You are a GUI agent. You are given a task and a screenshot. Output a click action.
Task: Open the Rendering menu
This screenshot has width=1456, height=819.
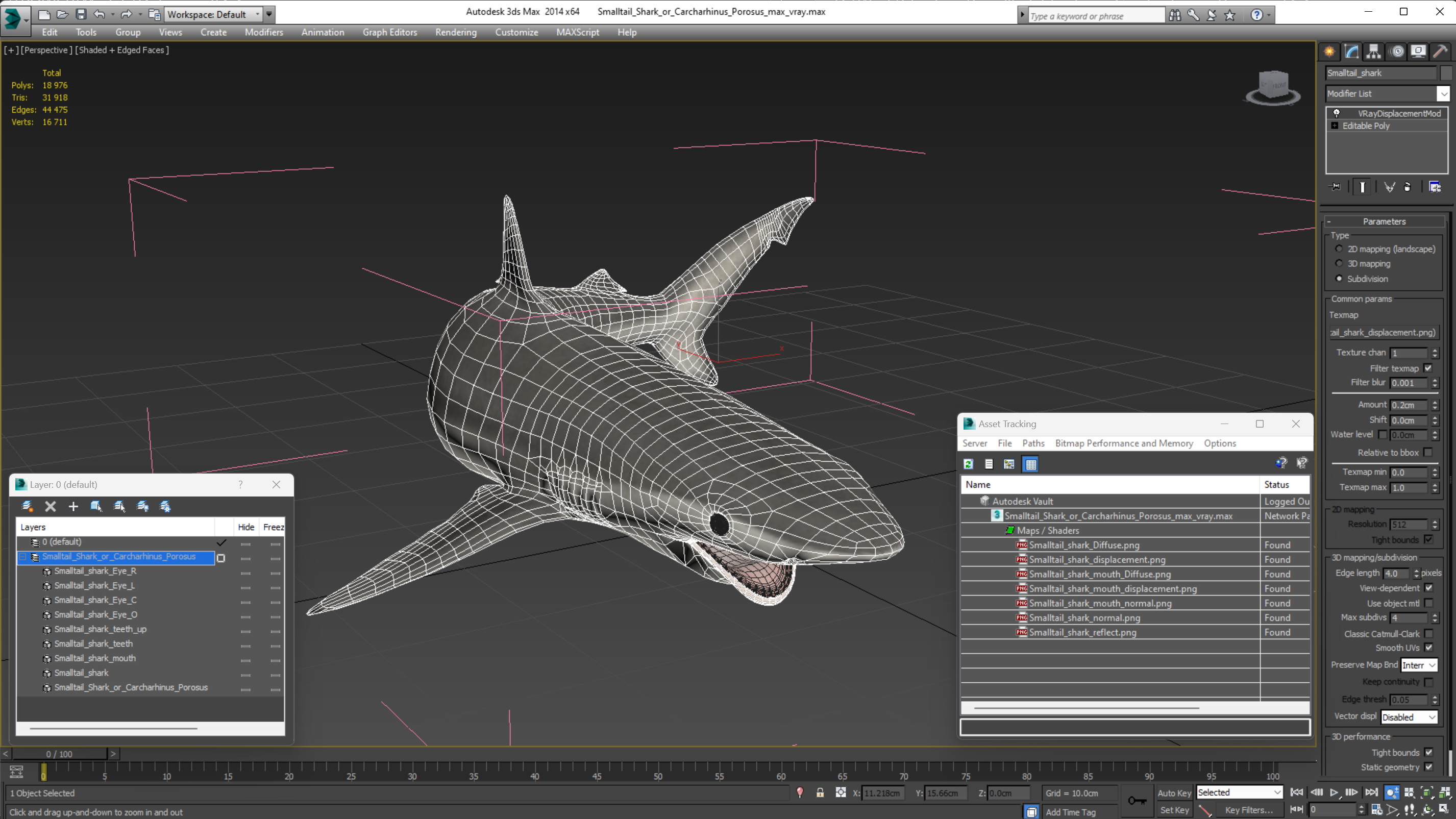tap(455, 32)
